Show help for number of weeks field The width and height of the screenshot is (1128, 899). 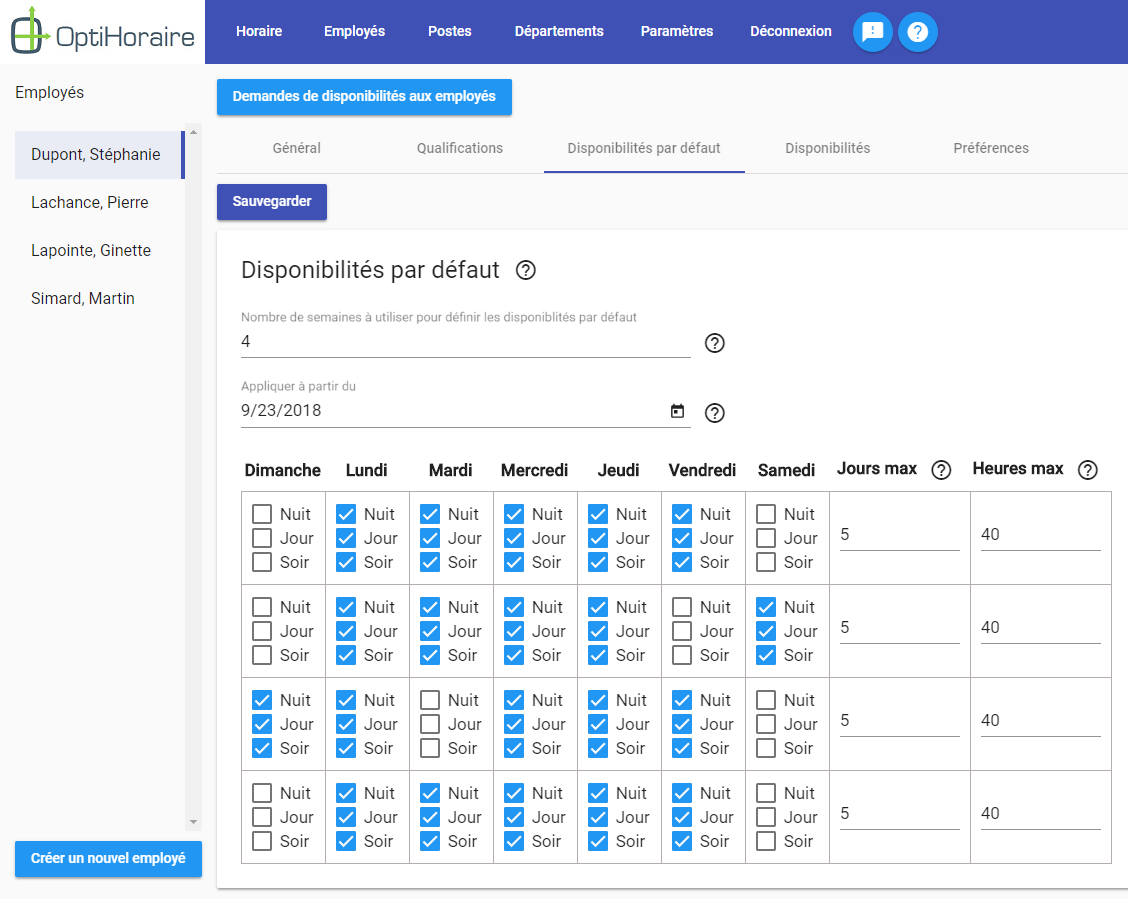[x=714, y=343]
